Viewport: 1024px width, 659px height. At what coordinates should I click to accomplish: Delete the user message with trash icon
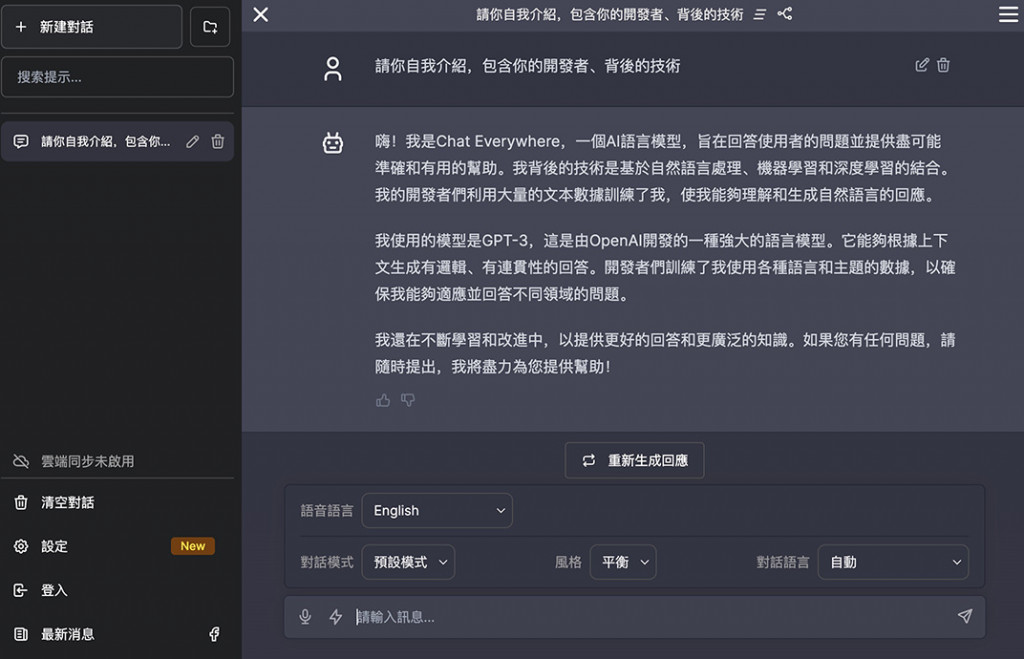tap(944, 65)
